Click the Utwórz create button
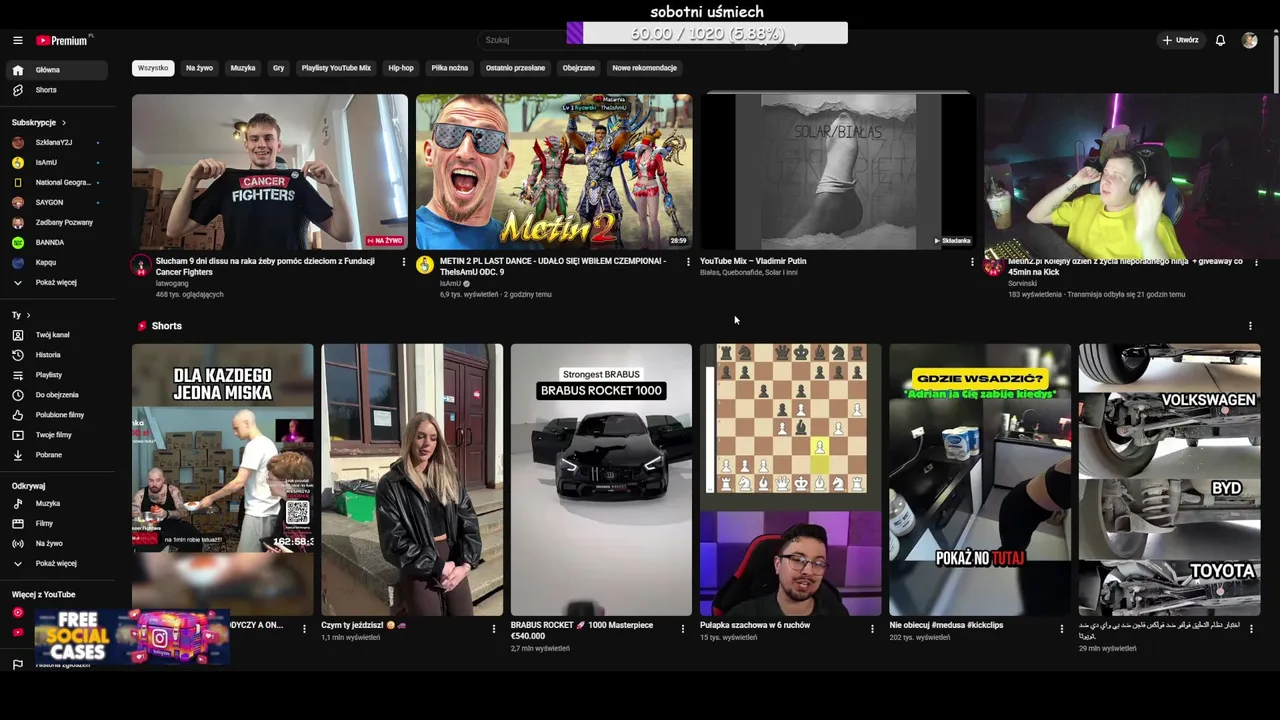1280x720 pixels. coord(1180,40)
